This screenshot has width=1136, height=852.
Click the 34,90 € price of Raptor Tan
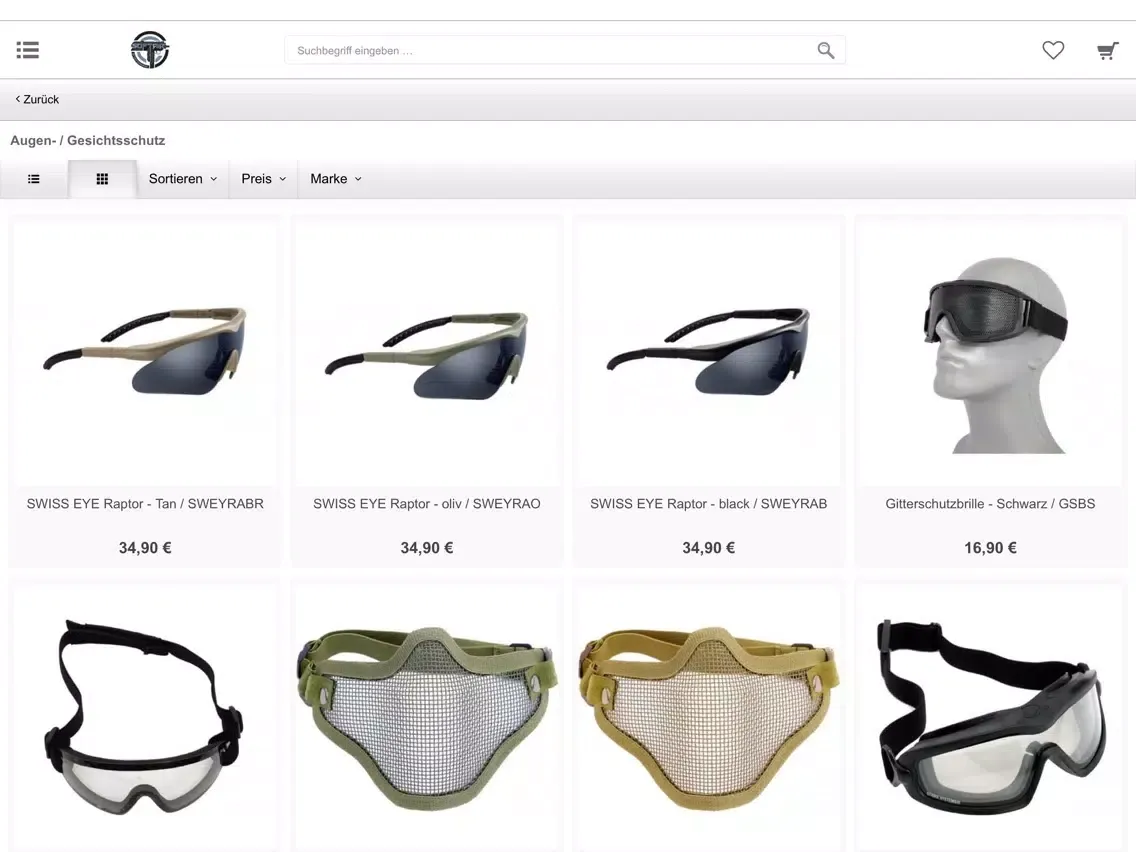click(145, 548)
